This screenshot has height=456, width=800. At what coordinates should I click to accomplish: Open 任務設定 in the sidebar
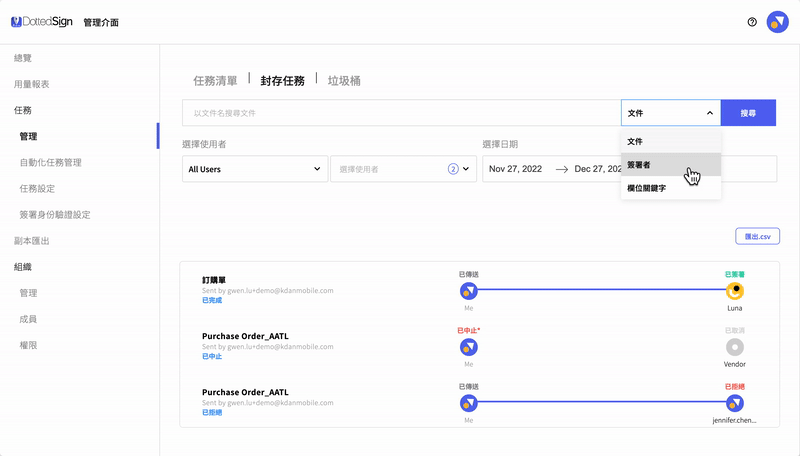click(37, 188)
